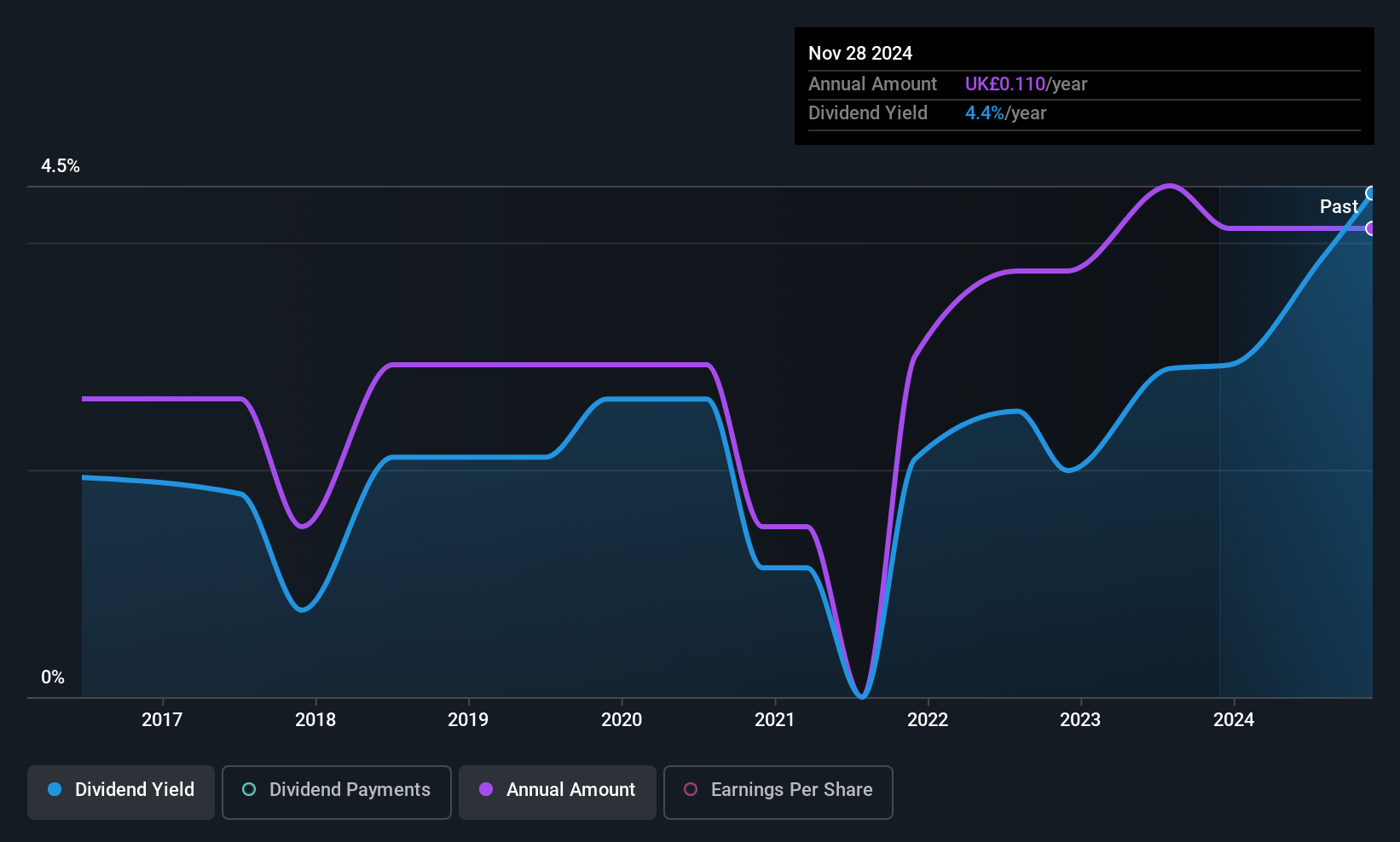
Task: Select the blue dividend yield endpoint marker
Action: pos(1371,193)
